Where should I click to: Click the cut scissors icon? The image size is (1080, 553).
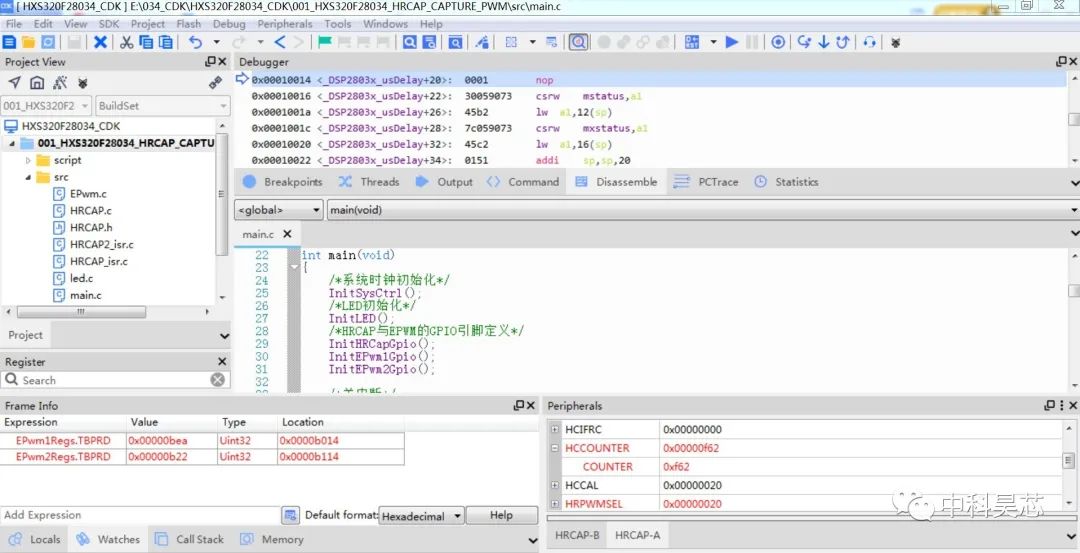127,42
